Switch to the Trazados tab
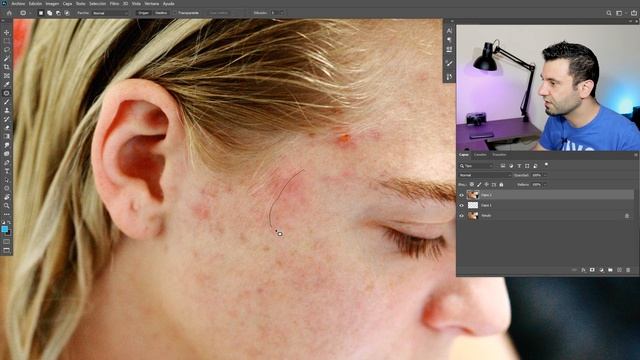 [x=499, y=155]
